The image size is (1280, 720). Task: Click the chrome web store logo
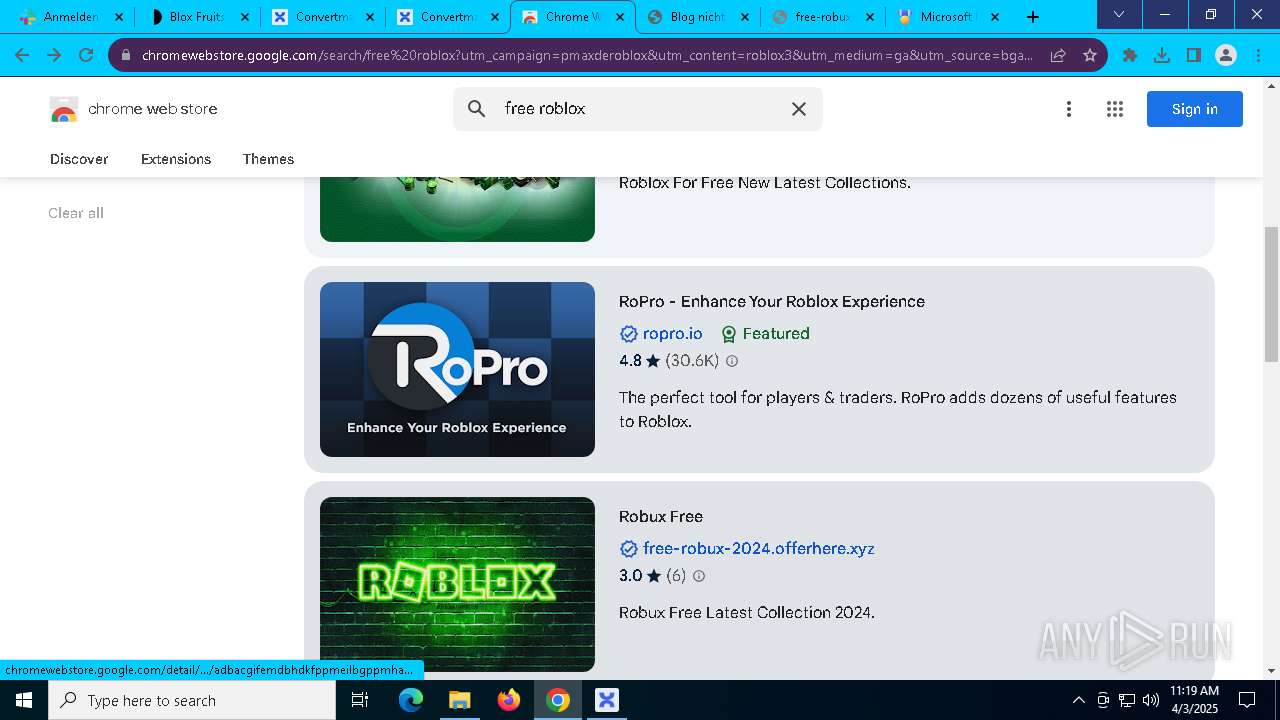click(x=134, y=109)
